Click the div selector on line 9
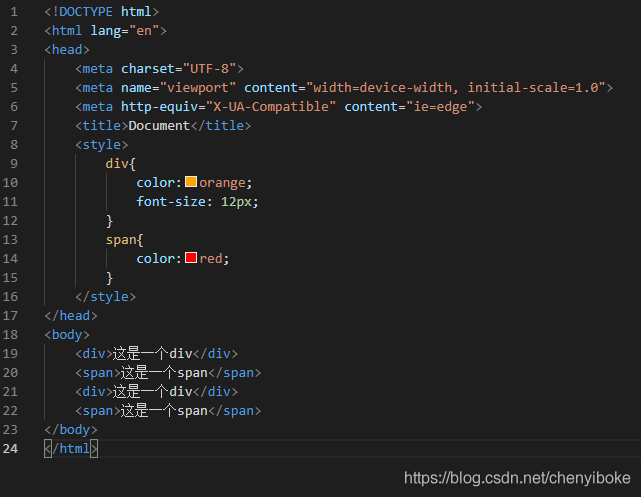Image resolution: width=641 pixels, height=497 pixels. pos(117,164)
